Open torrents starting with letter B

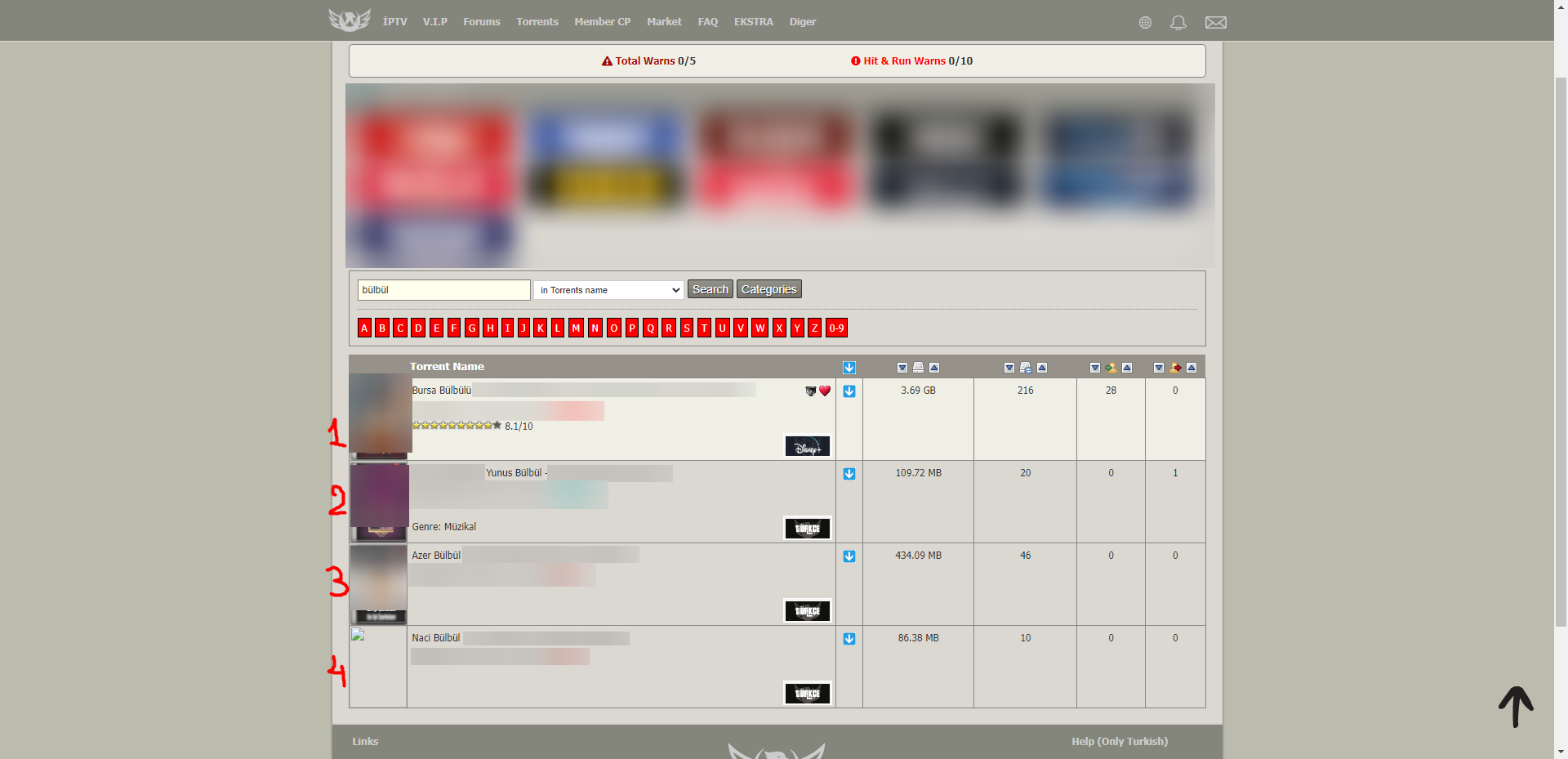(x=381, y=328)
